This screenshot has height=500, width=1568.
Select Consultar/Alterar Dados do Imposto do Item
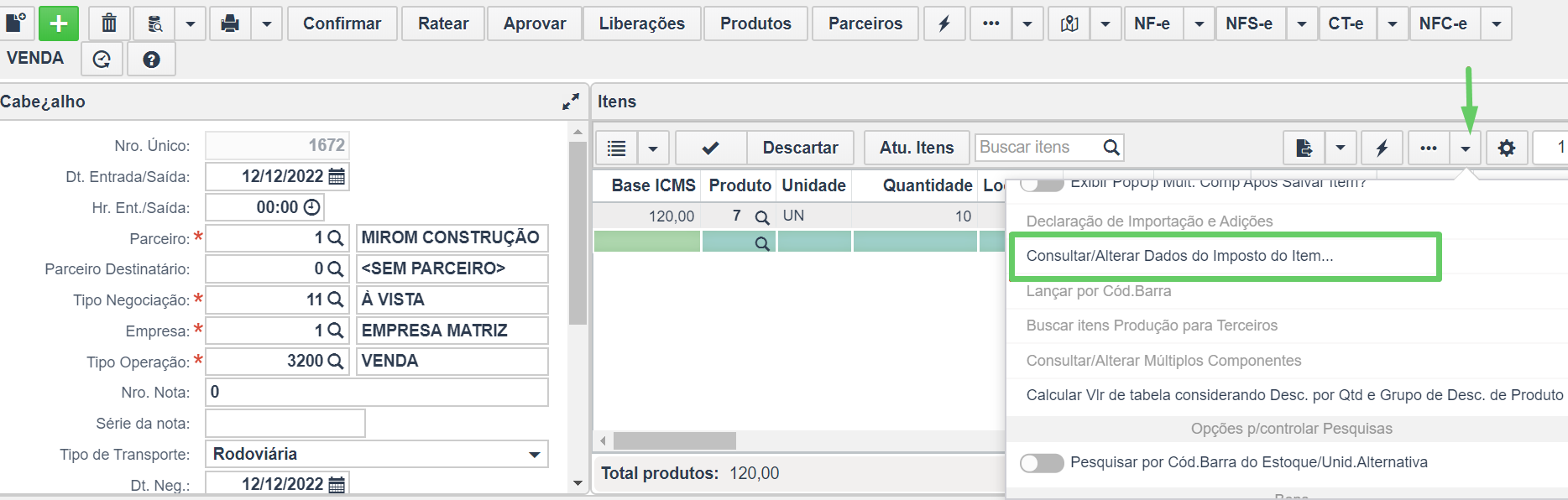click(1179, 256)
